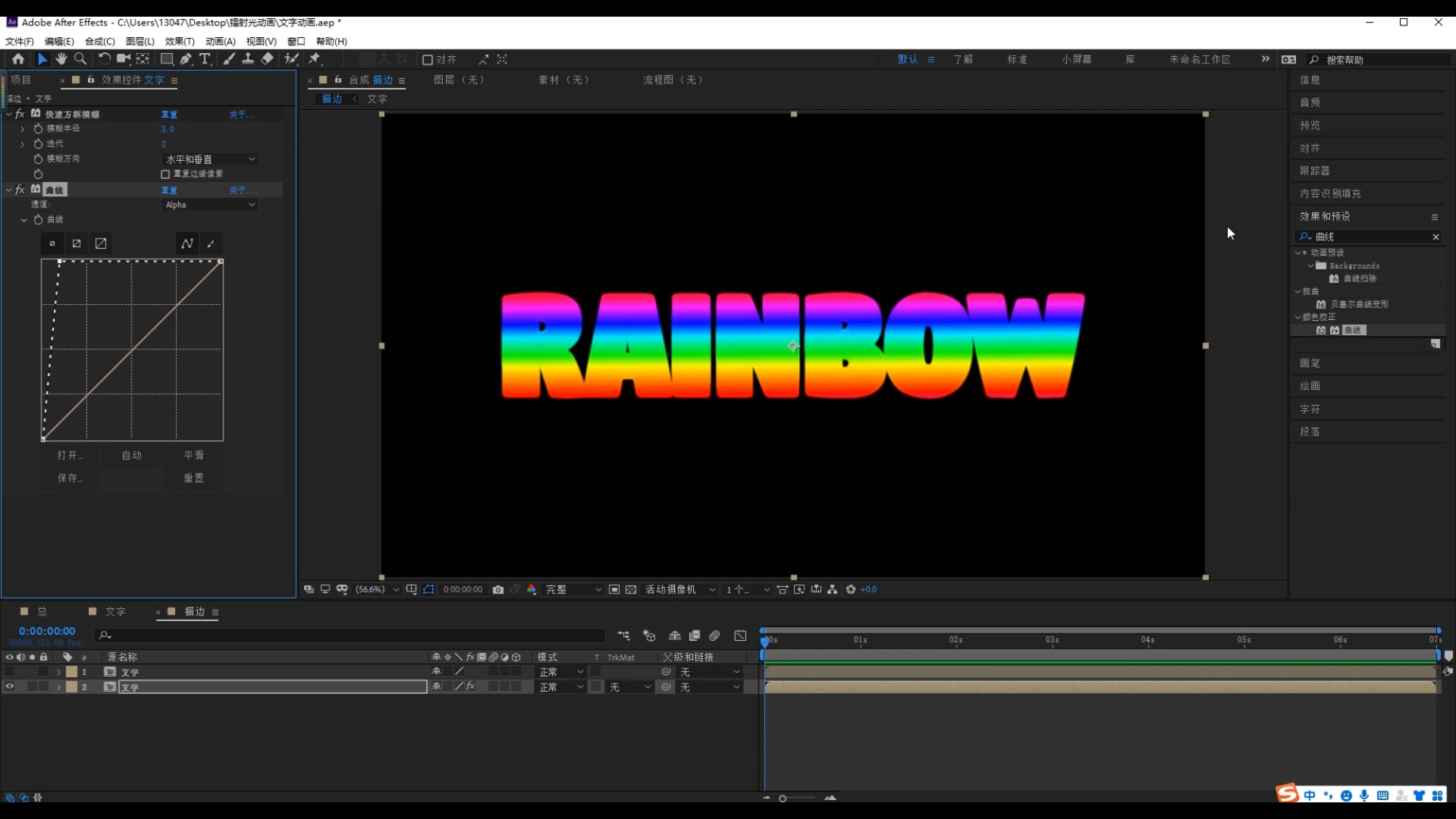Click the 自动 curve button
1456x819 pixels.
(132, 455)
